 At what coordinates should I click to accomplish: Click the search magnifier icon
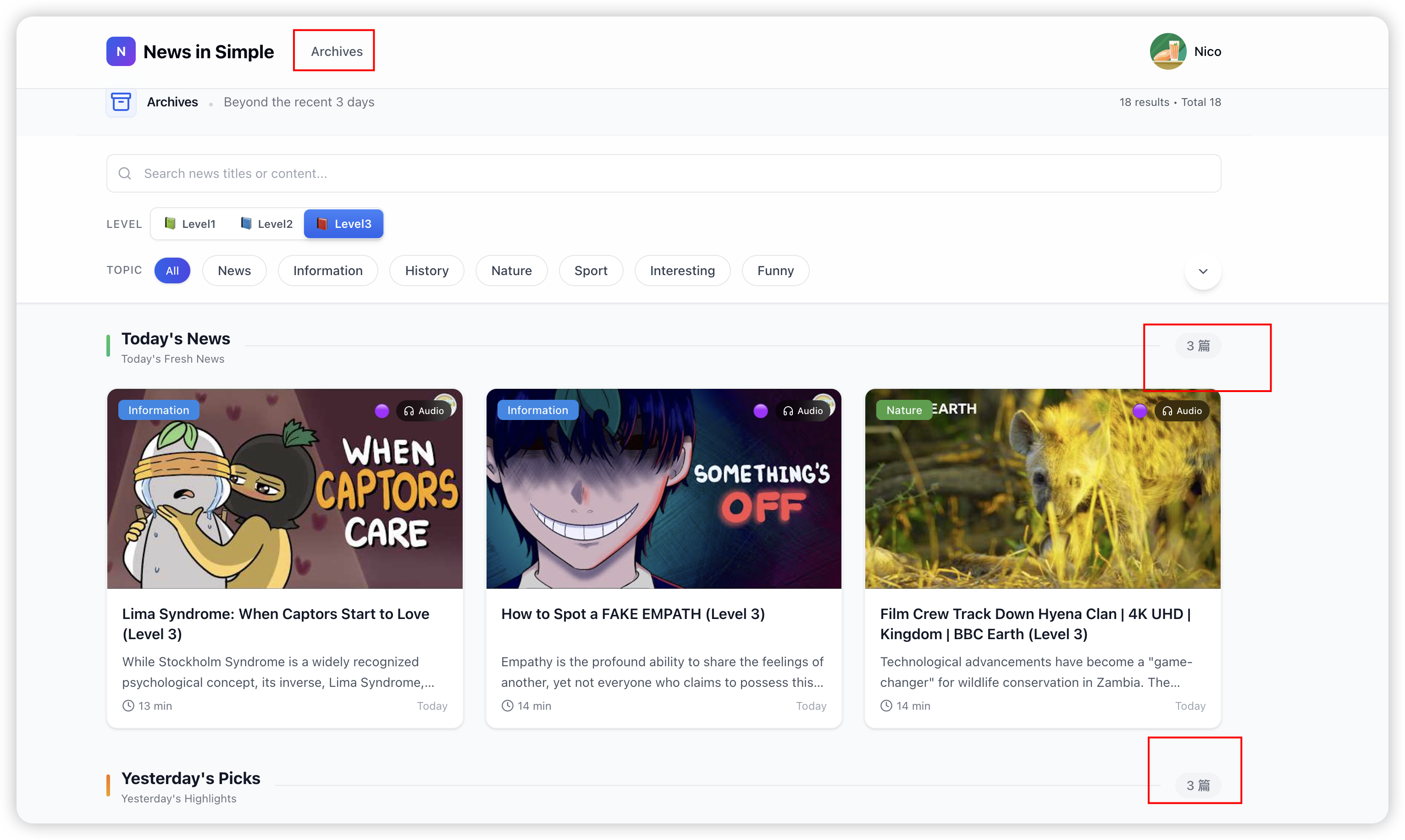[125, 173]
